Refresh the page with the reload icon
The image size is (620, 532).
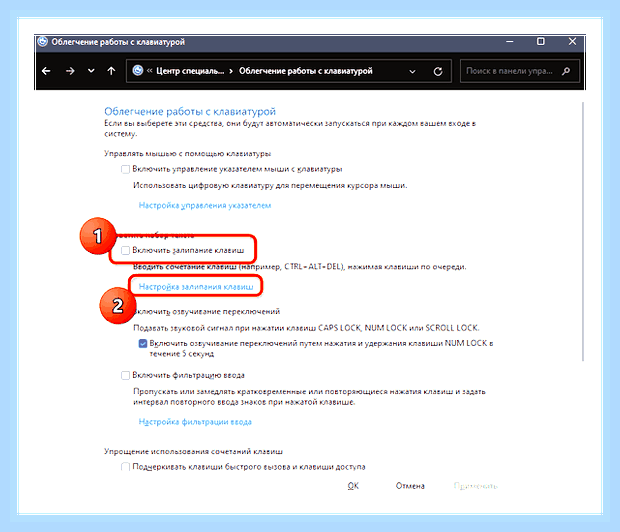pos(438,72)
